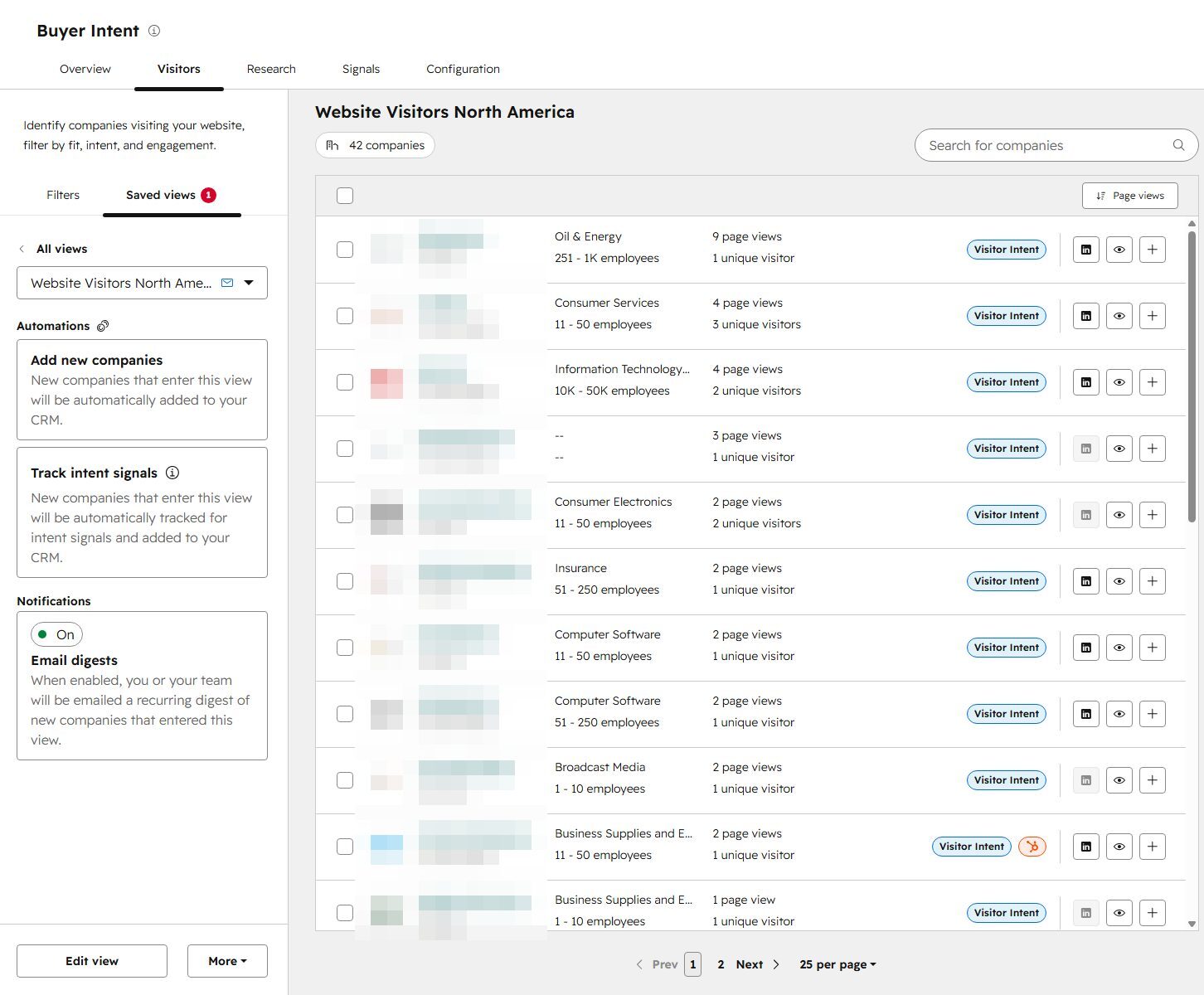This screenshot has width=1204, height=995.
Task: Open the More dropdown button
Action: point(227,961)
